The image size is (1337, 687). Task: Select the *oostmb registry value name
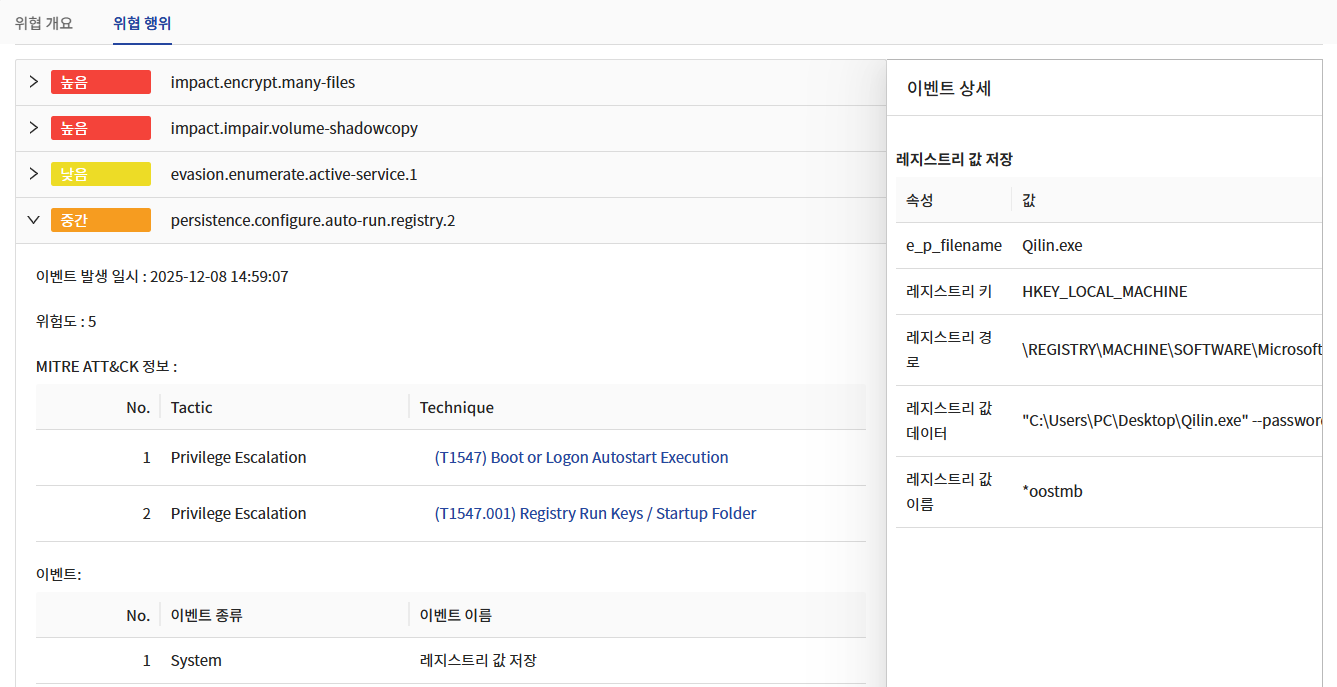coord(1052,491)
